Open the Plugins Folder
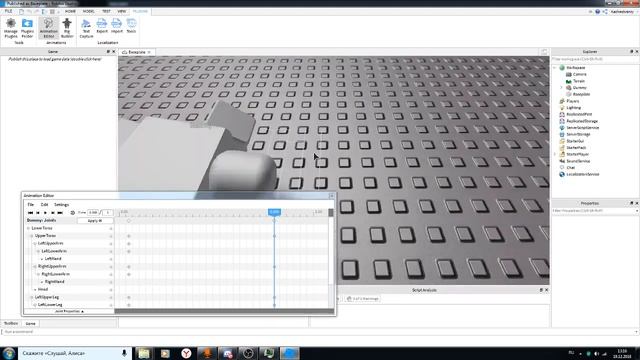Image resolution: width=640 pixels, height=360 pixels. pyautogui.click(x=27, y=28)
